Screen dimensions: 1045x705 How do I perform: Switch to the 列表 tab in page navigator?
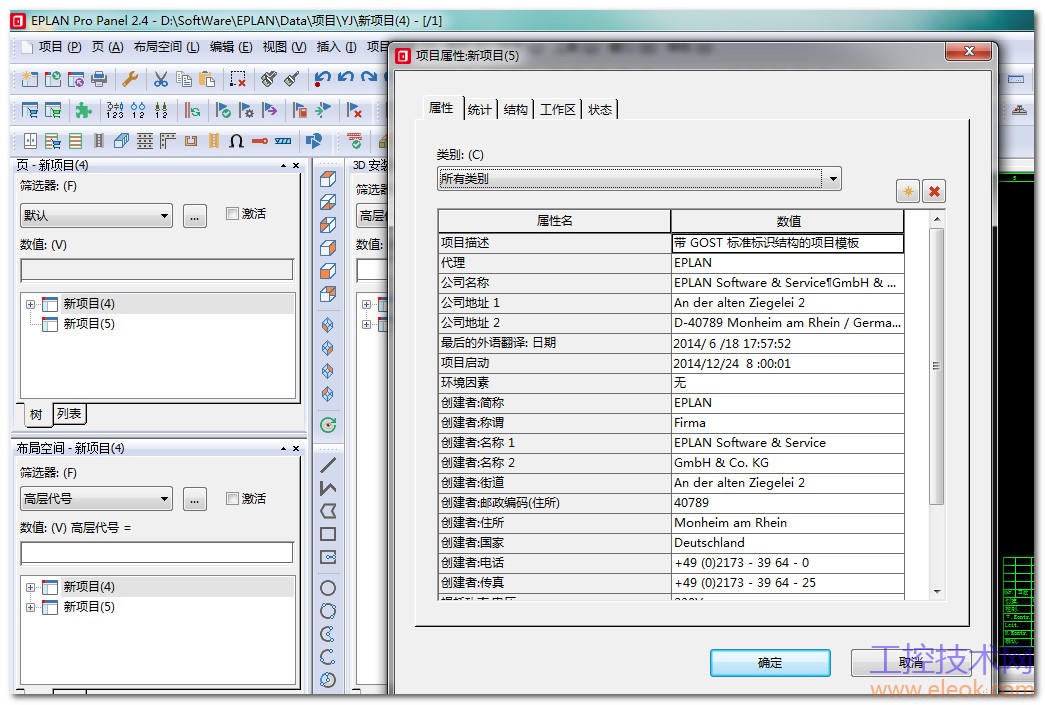69,414
